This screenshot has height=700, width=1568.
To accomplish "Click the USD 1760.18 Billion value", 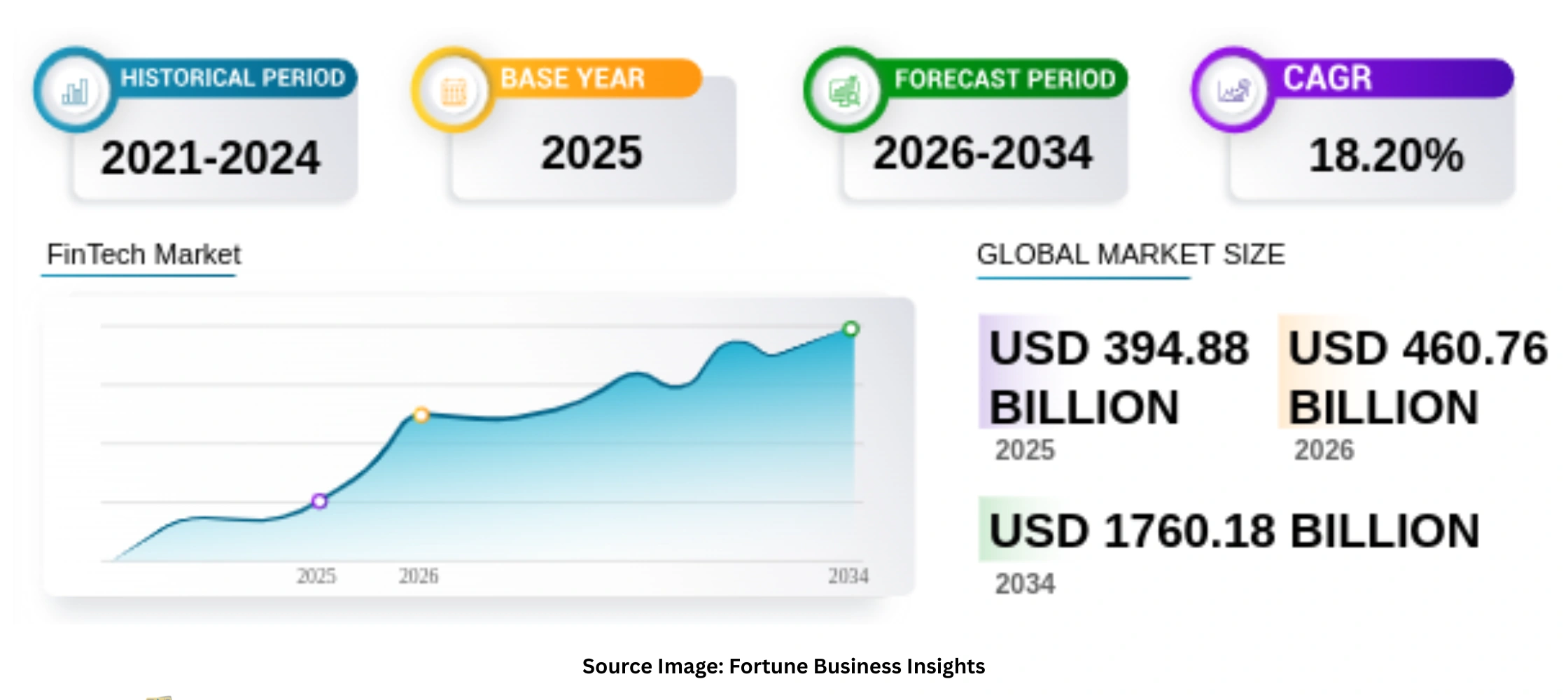I will (x=1234, y=531).
